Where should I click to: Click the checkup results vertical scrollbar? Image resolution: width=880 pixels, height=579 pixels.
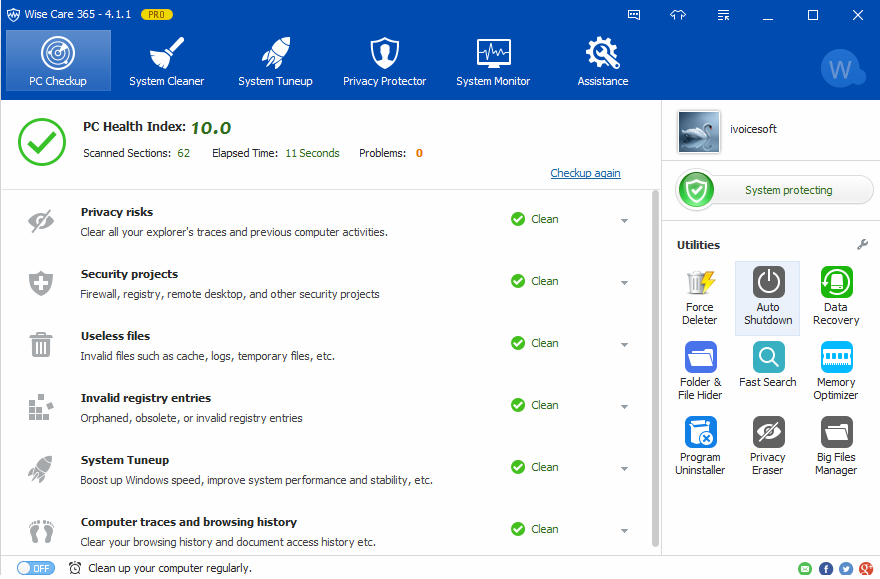tap(654, 368)
